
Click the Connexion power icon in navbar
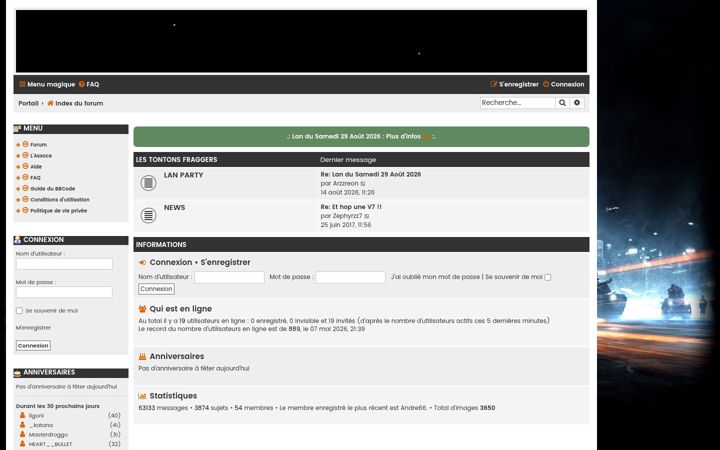point(546,84)
